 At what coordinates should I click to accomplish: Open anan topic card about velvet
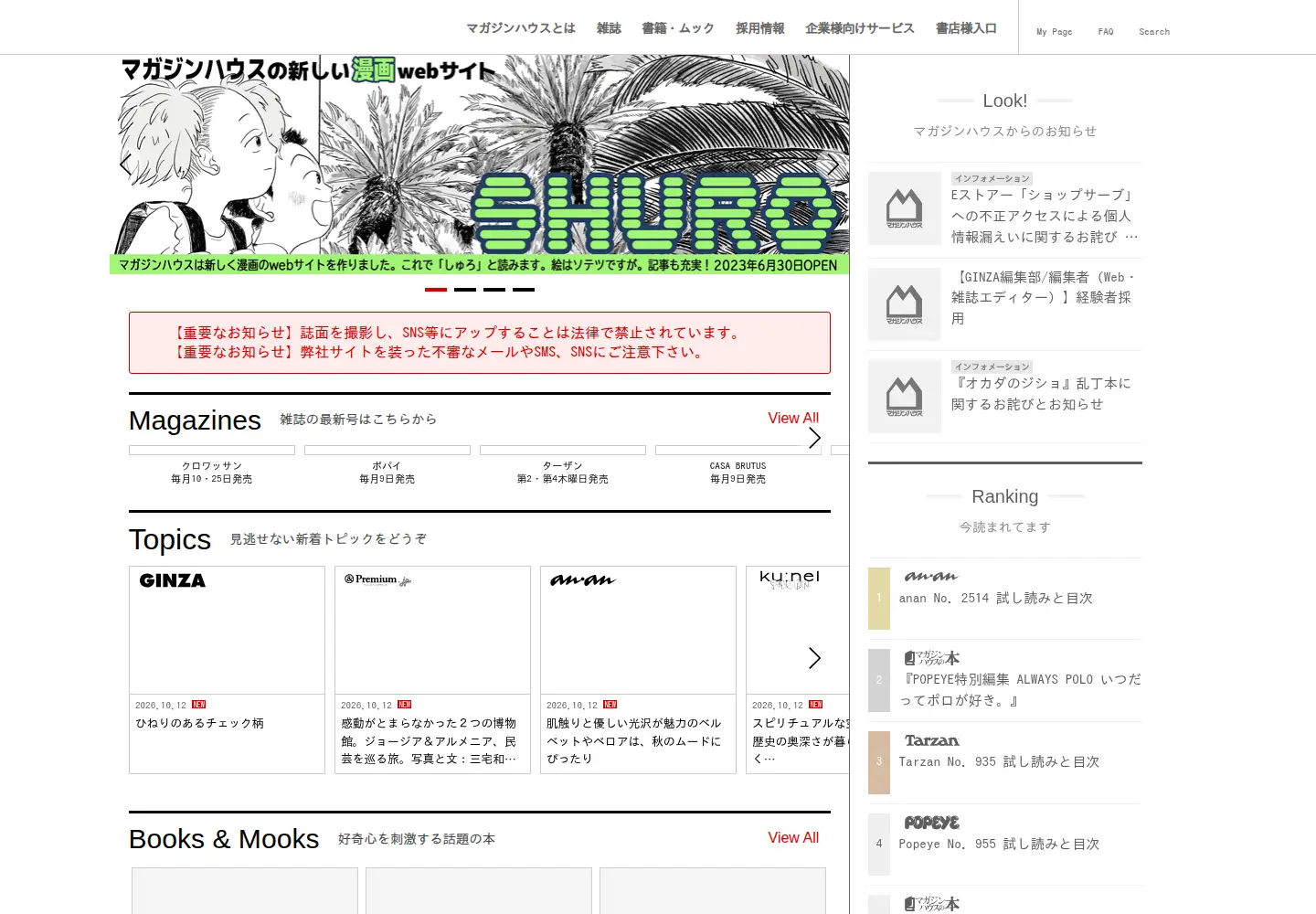click(x=638, y=670)
